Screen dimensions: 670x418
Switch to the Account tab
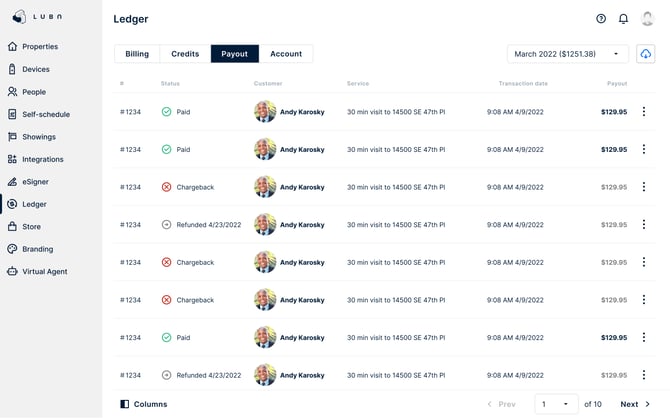tap(286, 54)
